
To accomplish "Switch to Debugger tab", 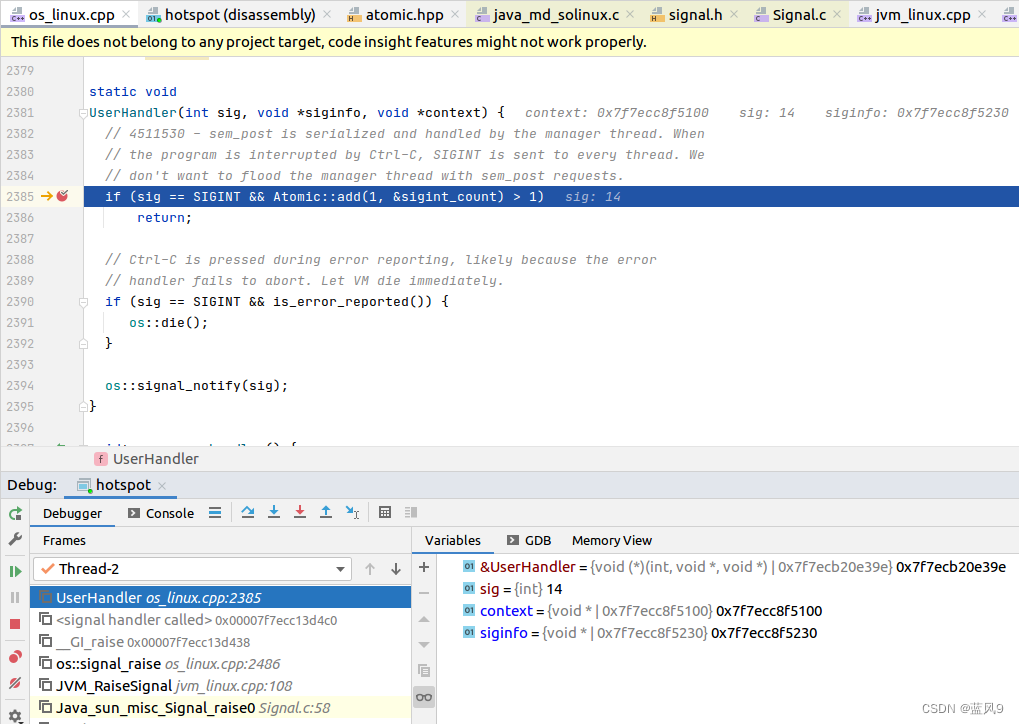I will click(x=72, y=513).
